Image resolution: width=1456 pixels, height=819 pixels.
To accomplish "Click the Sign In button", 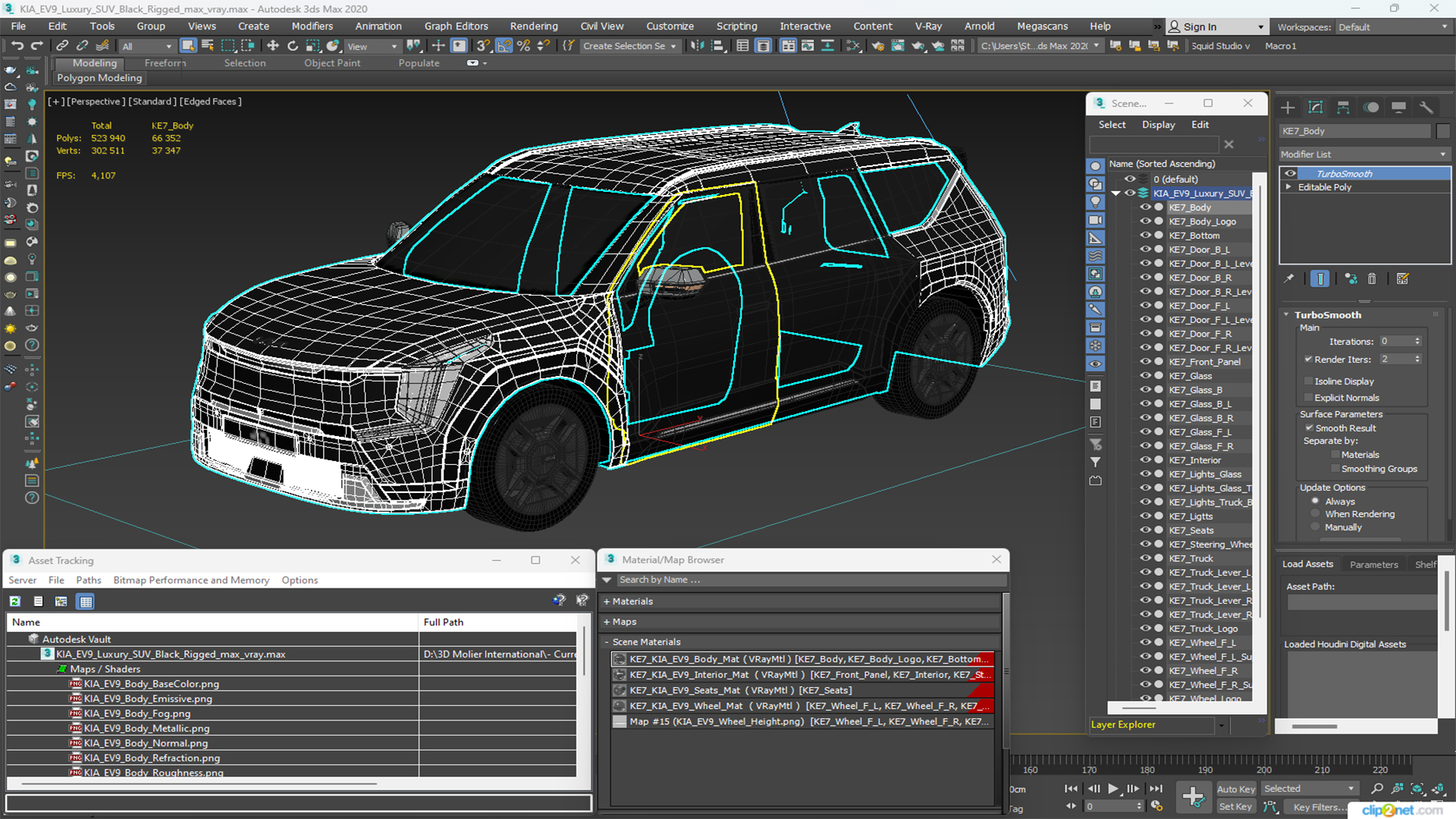I will [1216, 27].
